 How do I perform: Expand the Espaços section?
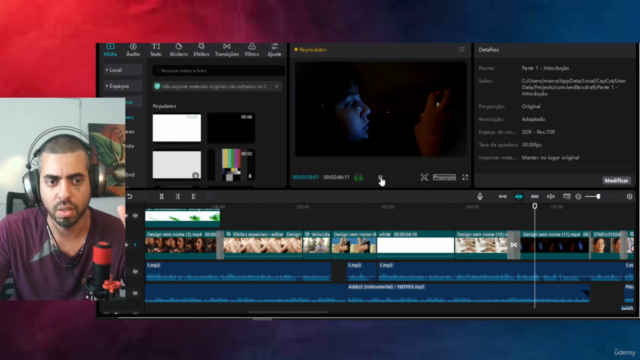click(x=122, y=86)
